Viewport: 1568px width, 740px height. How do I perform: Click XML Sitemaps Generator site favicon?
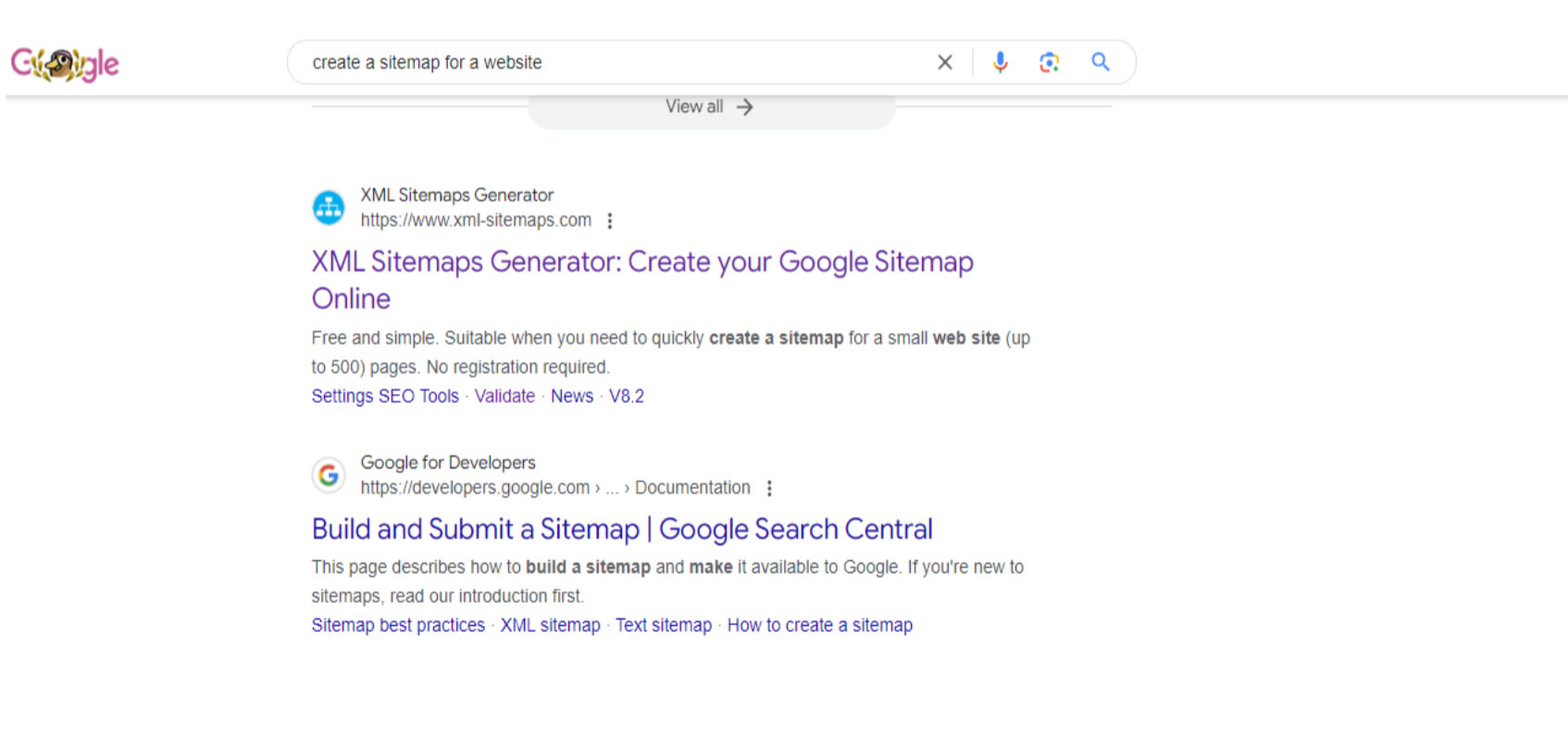tap(329, 207)
